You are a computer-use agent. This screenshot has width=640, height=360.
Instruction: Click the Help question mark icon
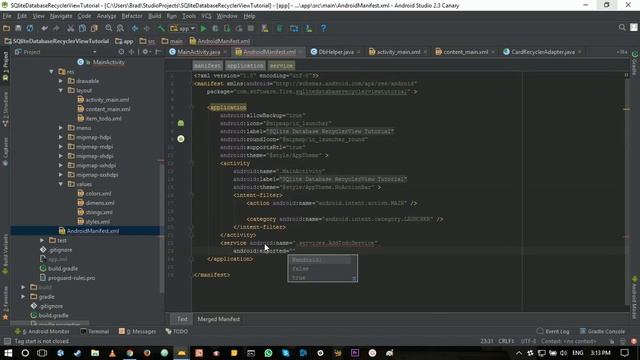[x=323, y=28]
